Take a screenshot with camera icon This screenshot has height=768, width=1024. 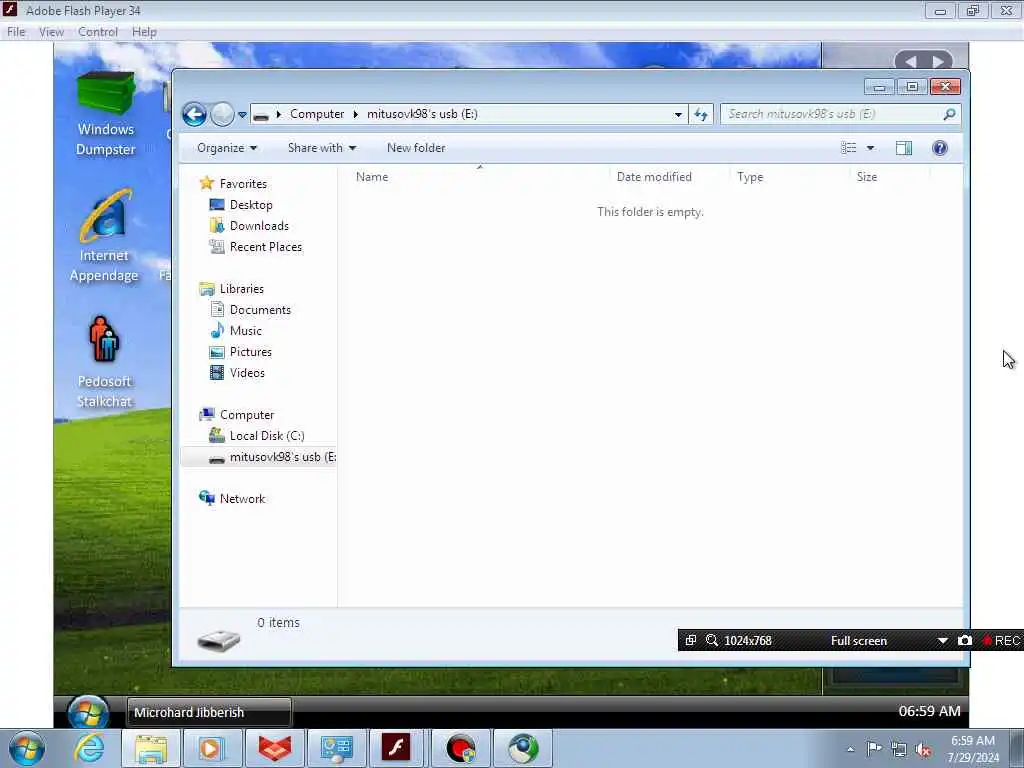pyautogui.click(x=965, y=641)
